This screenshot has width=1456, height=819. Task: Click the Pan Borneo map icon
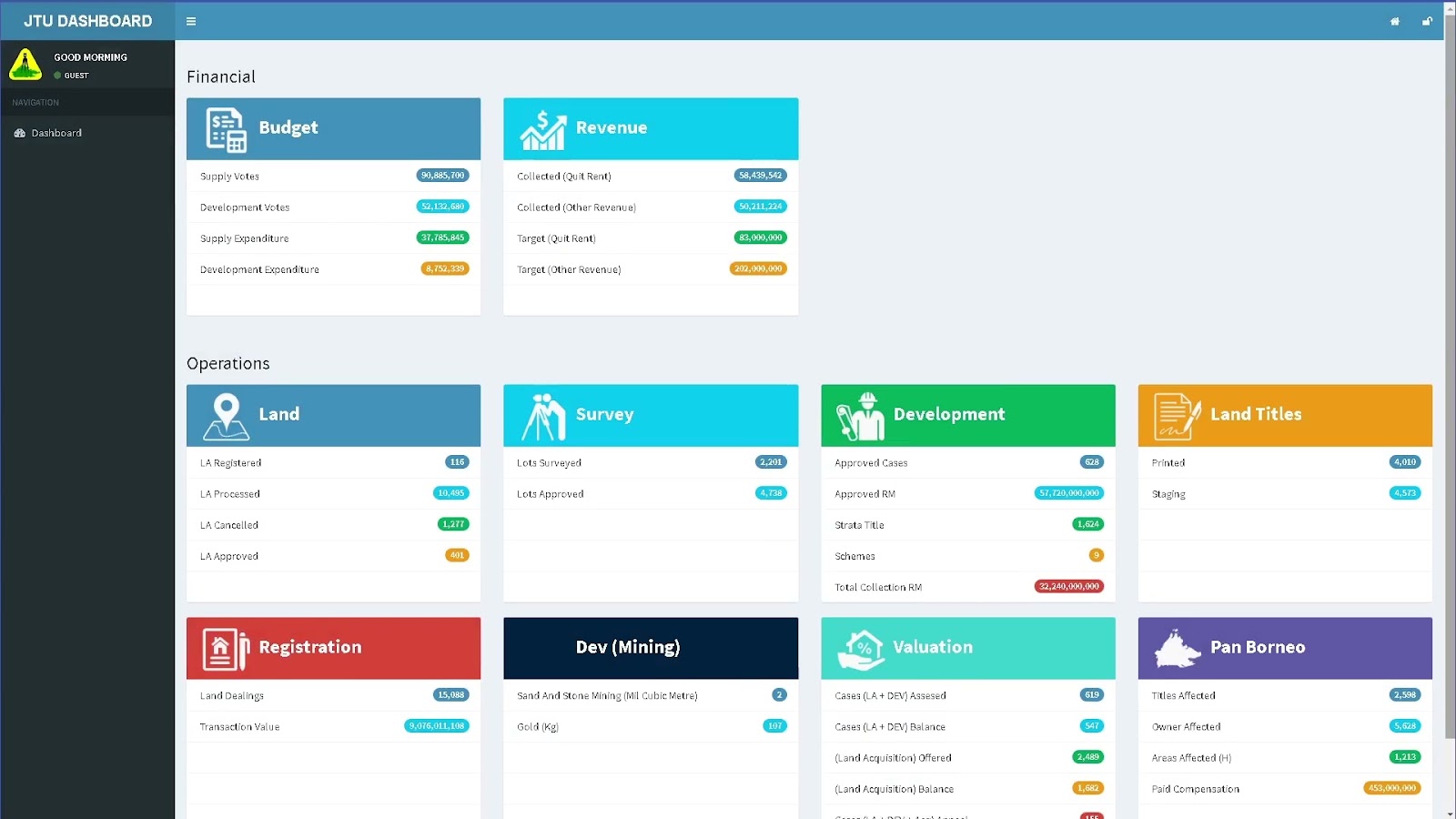pos(1178,649)
